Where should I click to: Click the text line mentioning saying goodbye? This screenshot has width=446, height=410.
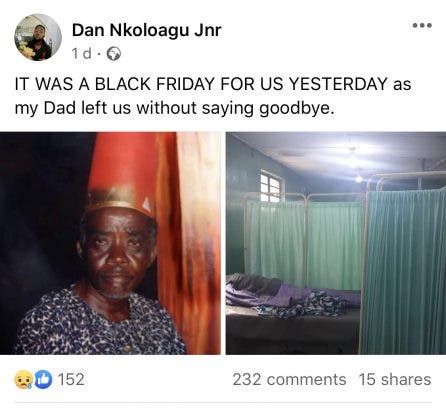click(174, 108)
